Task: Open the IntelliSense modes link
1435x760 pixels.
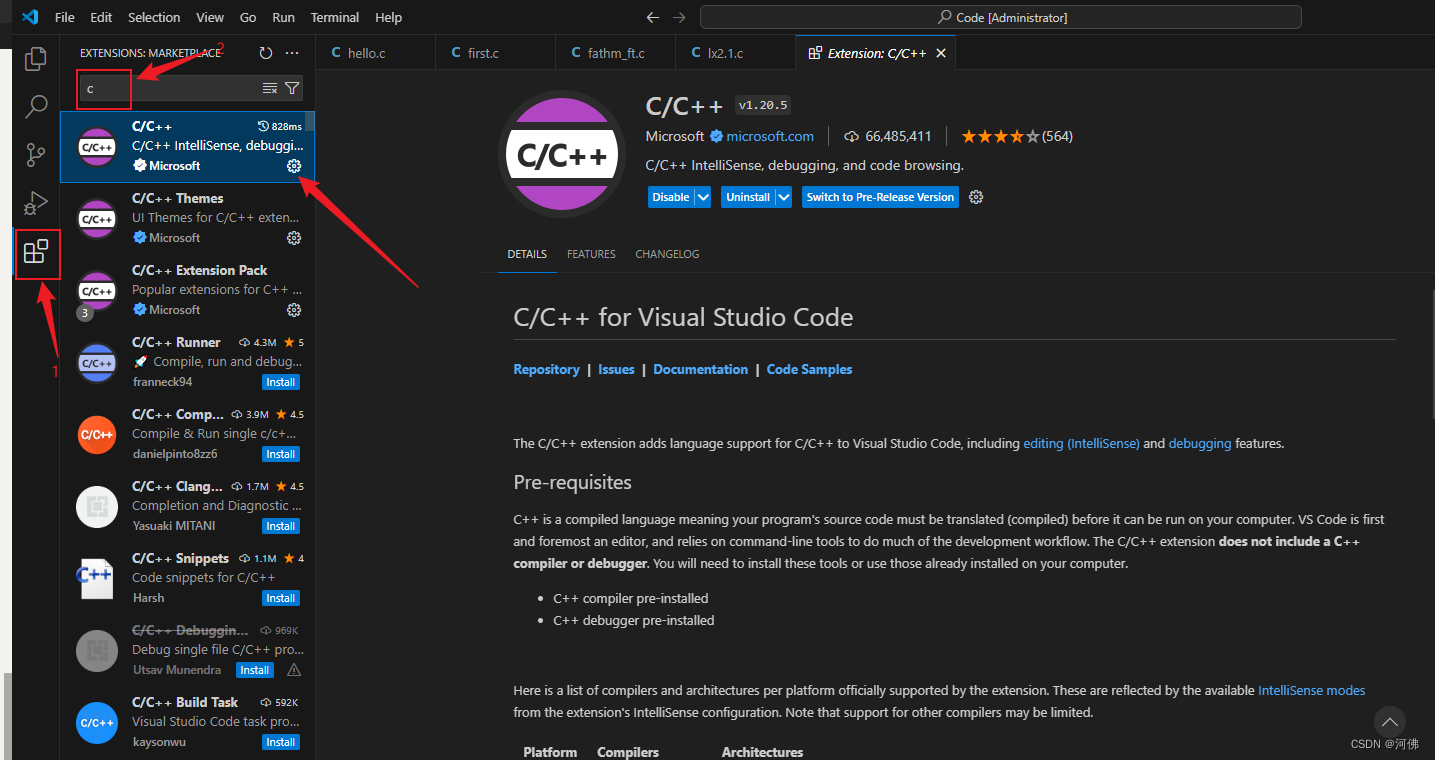Action: coord(1311,690)
